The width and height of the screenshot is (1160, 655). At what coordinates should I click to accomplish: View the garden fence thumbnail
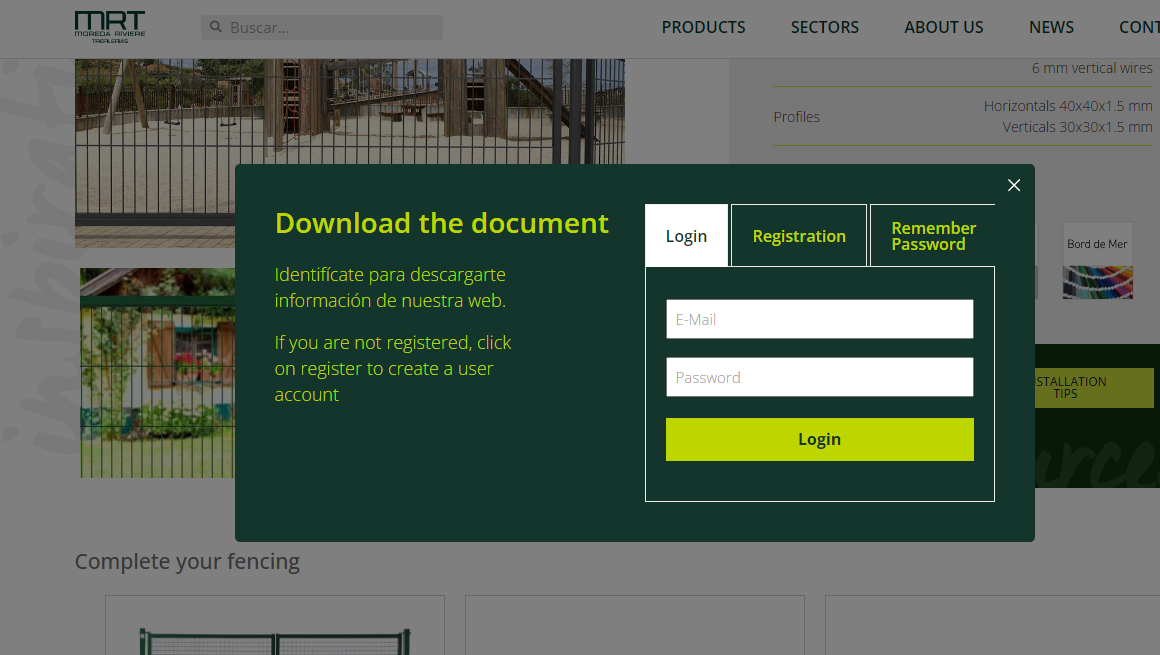[x=158, y=373]
